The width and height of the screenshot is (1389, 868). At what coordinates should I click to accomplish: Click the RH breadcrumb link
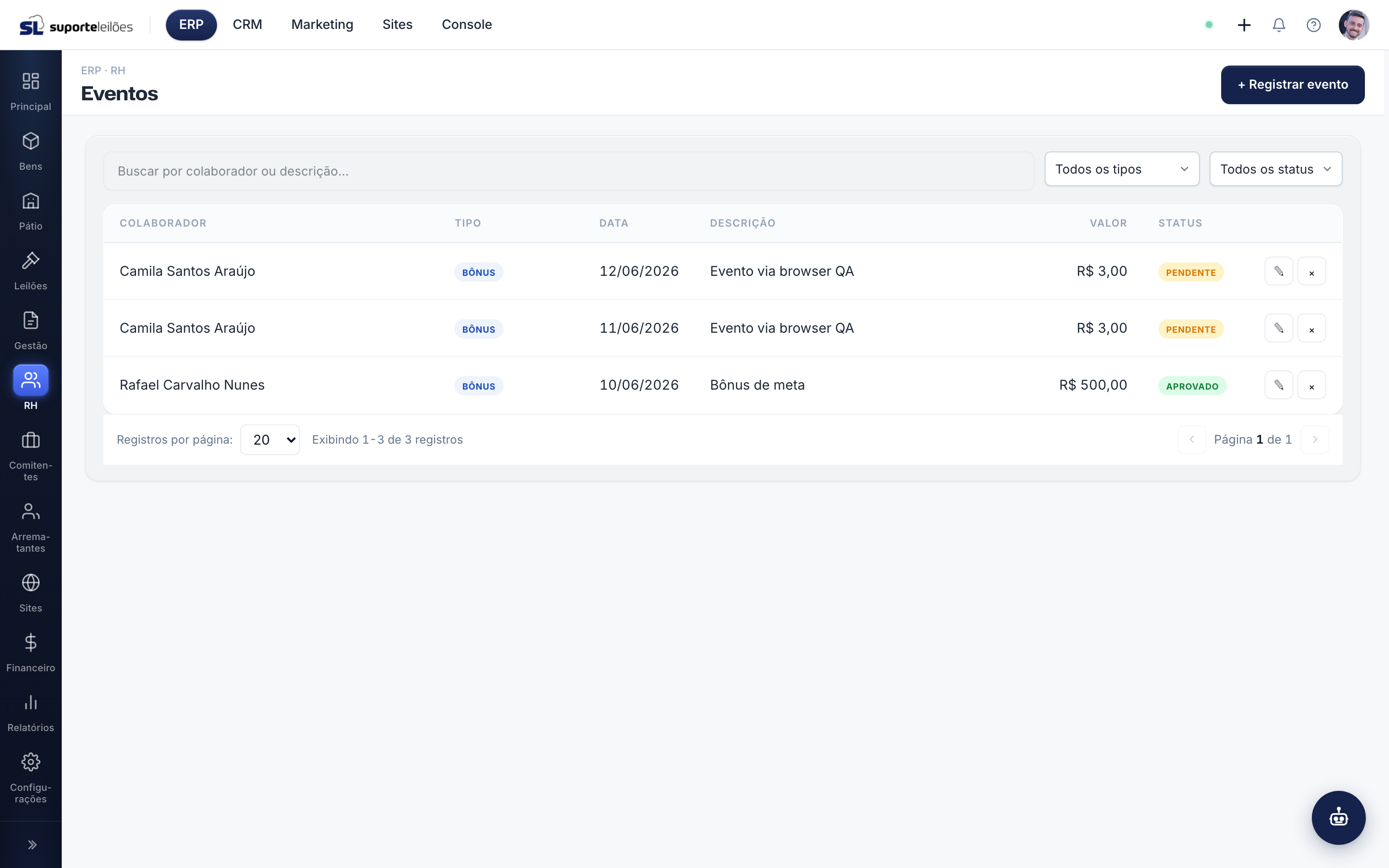(118, 70)
